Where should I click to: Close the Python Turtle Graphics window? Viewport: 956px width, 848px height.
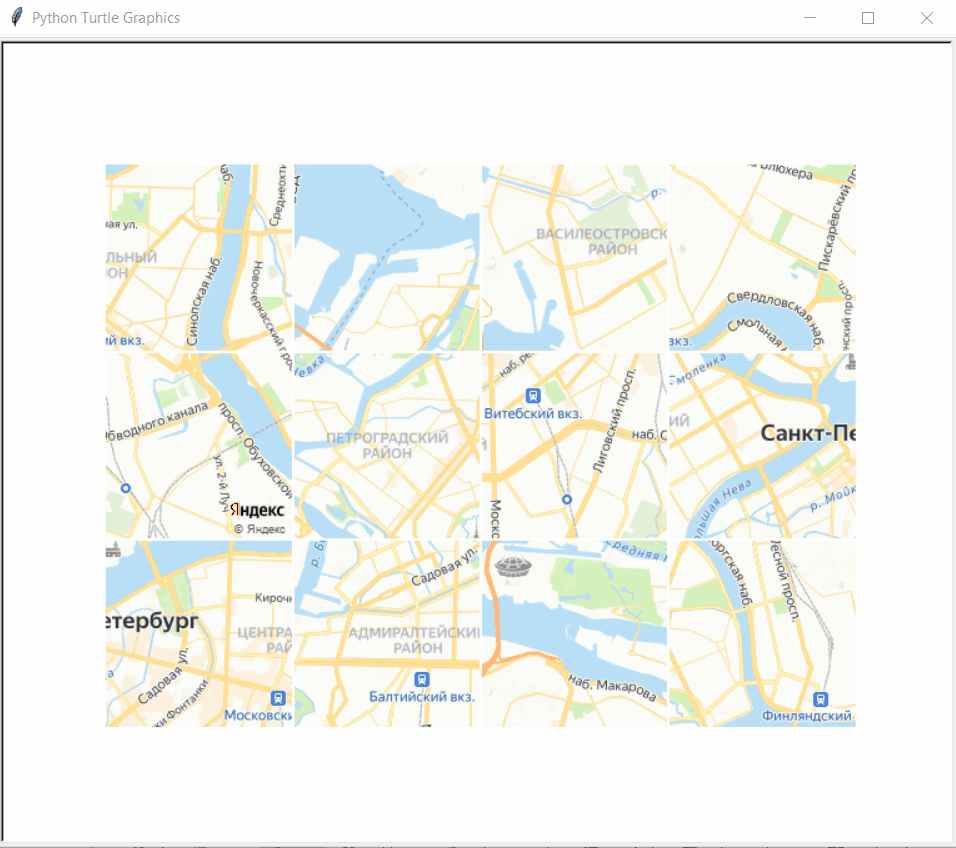(926, 18)
